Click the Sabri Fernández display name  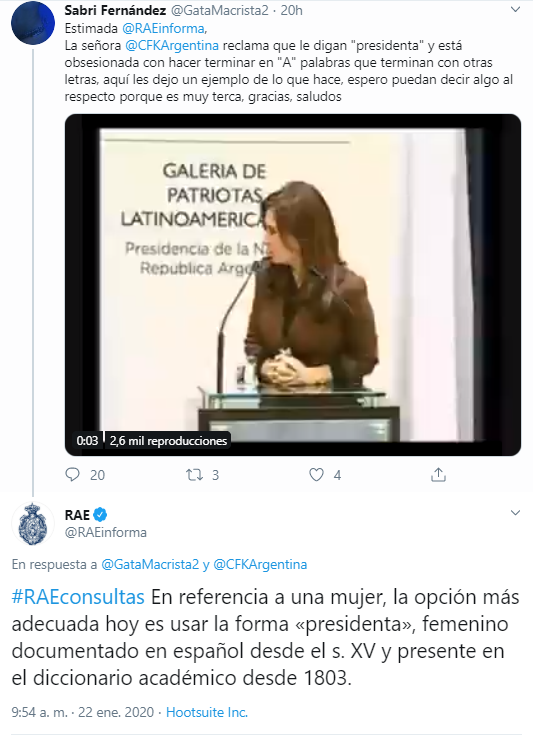pos(115,10)
